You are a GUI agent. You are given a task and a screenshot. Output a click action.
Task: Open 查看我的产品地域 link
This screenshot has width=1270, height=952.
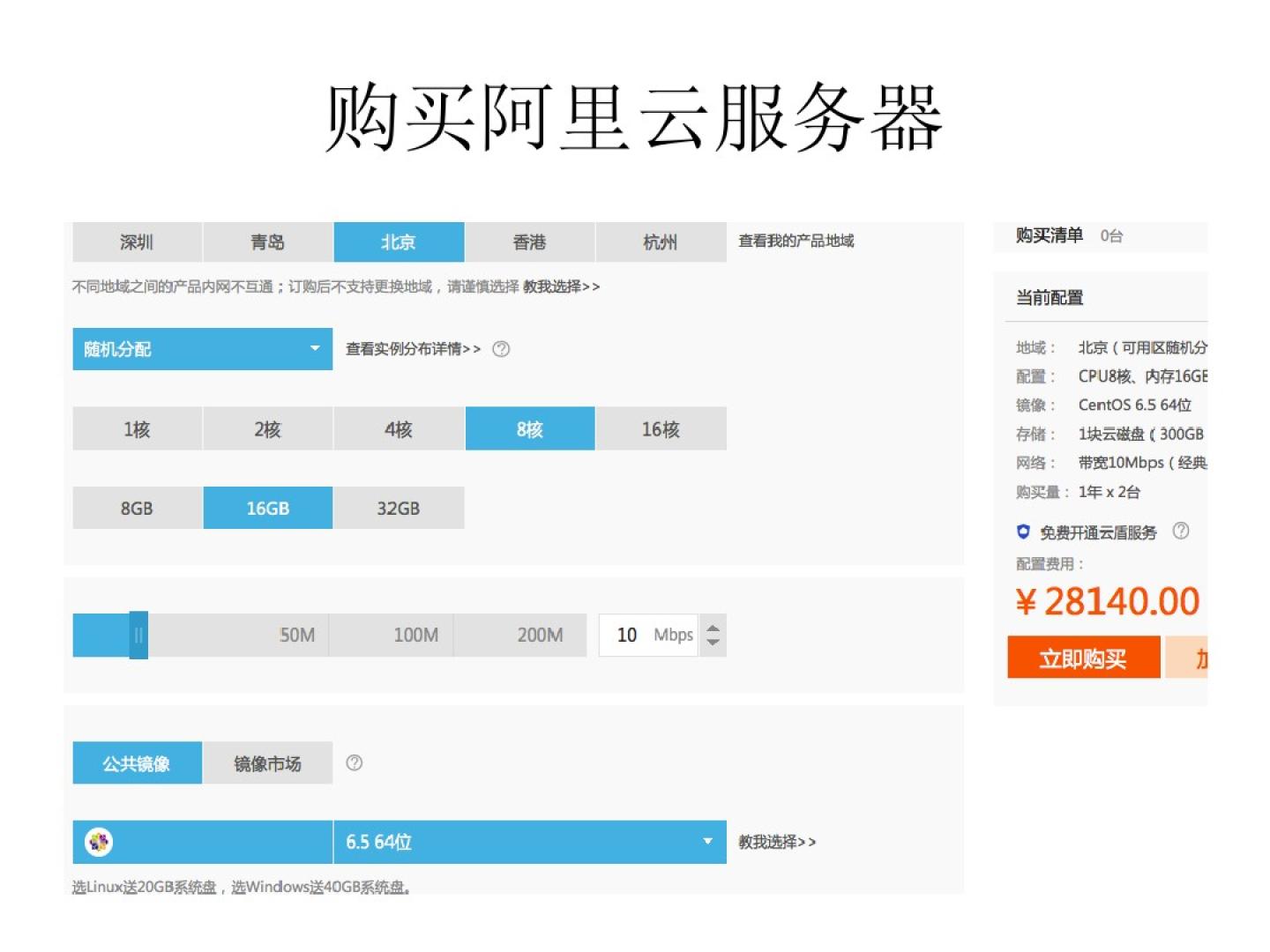click(x=796, y=241)
